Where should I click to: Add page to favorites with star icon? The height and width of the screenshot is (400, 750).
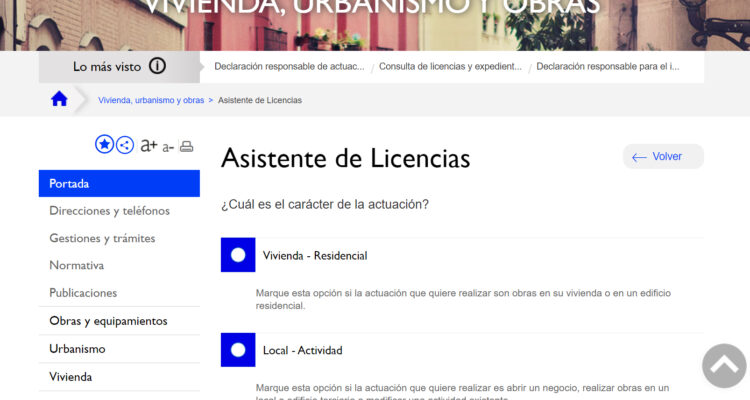(104, 145)
